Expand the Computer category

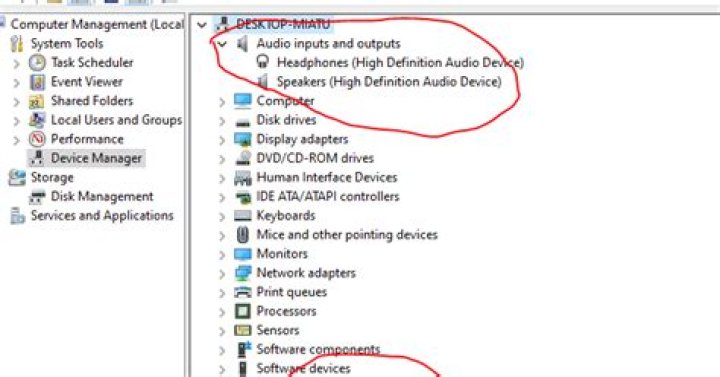click(x=222, y=101)
